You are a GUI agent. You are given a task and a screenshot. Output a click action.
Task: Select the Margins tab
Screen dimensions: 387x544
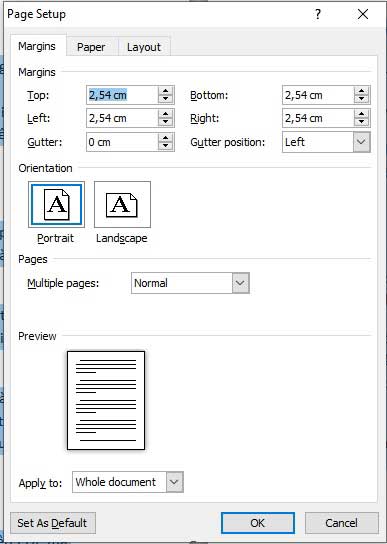(37, 46)
